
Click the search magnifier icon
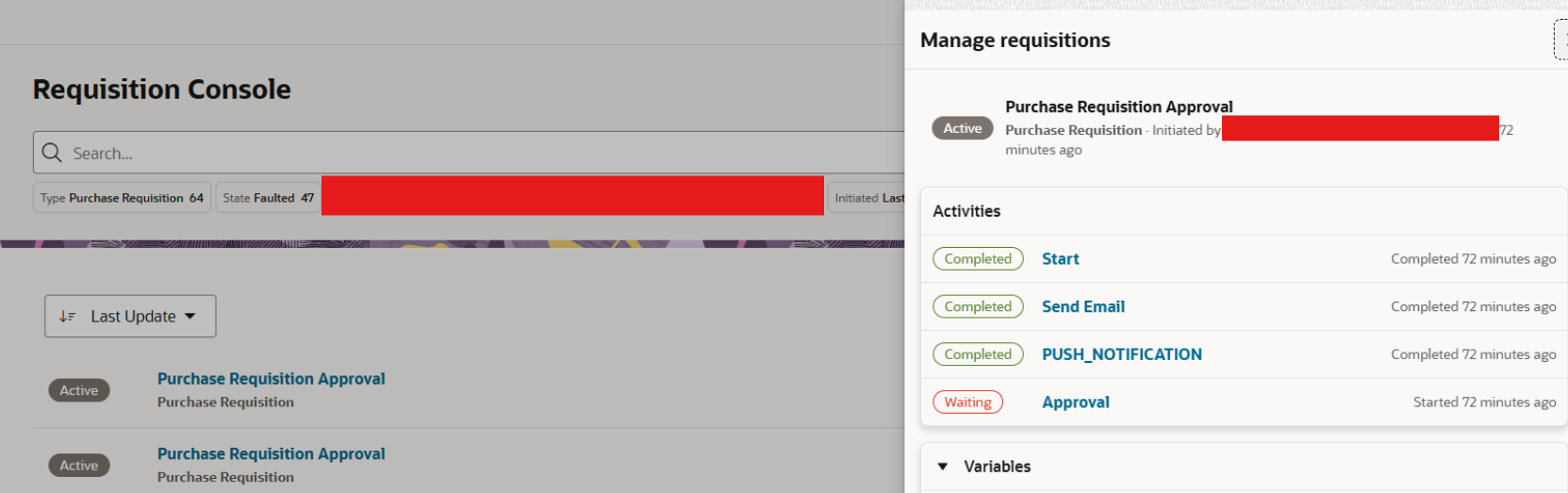pos(52,153)
